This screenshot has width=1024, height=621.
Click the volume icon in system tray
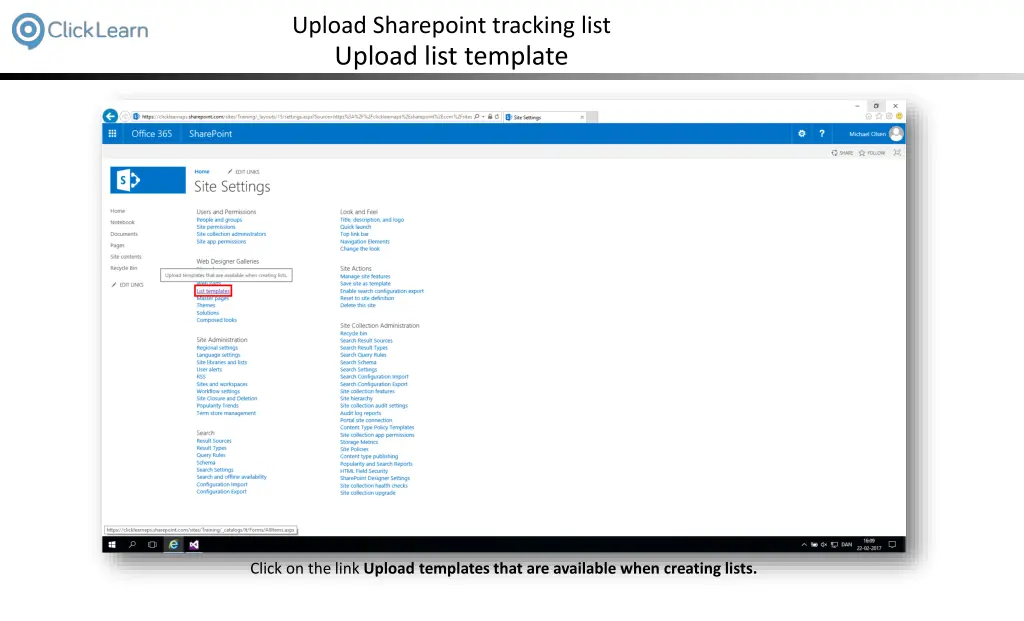(824, 545)
